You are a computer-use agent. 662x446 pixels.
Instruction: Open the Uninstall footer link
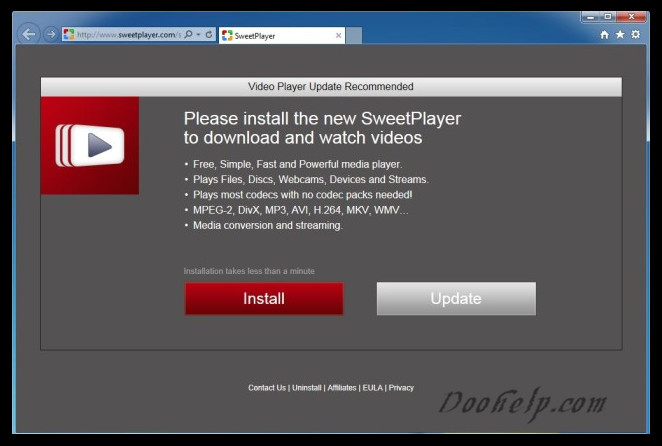coord(307,388)
